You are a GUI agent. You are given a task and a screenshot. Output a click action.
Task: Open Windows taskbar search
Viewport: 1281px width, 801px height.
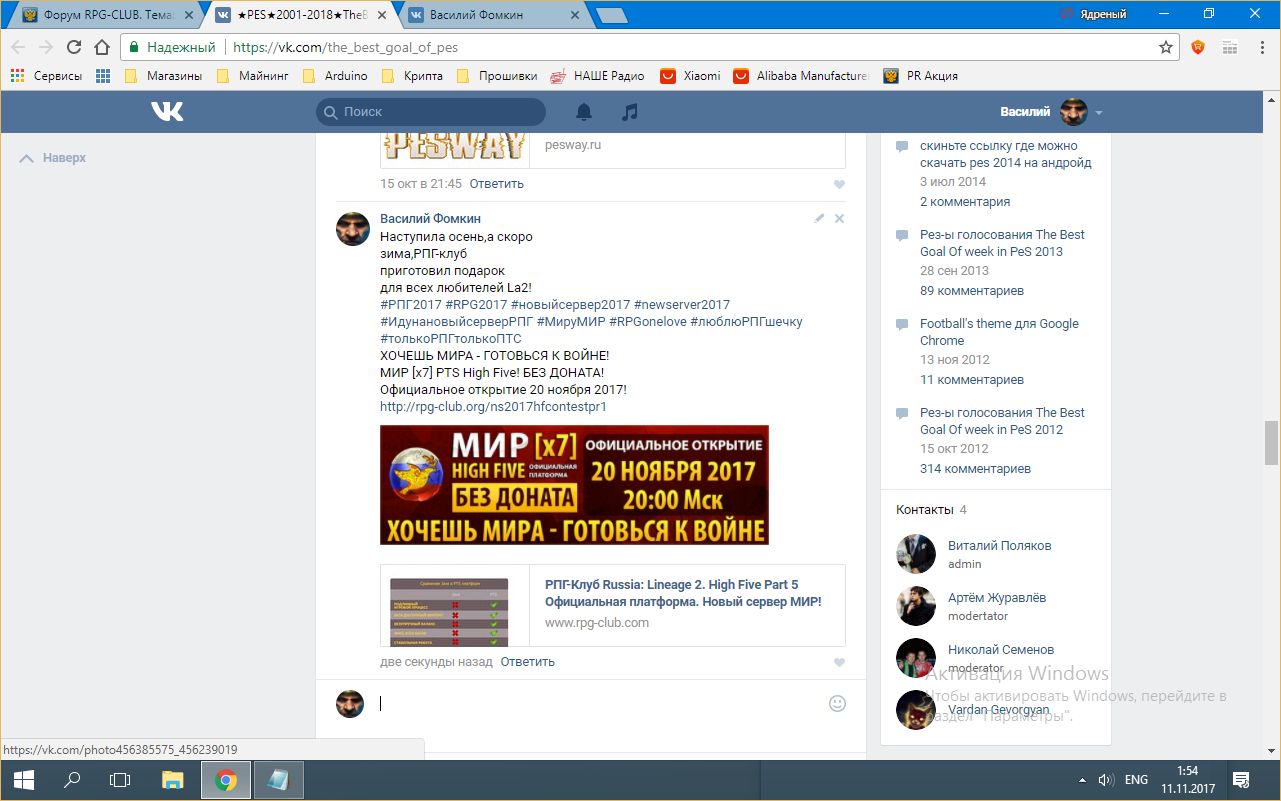(x=72, y=780)
